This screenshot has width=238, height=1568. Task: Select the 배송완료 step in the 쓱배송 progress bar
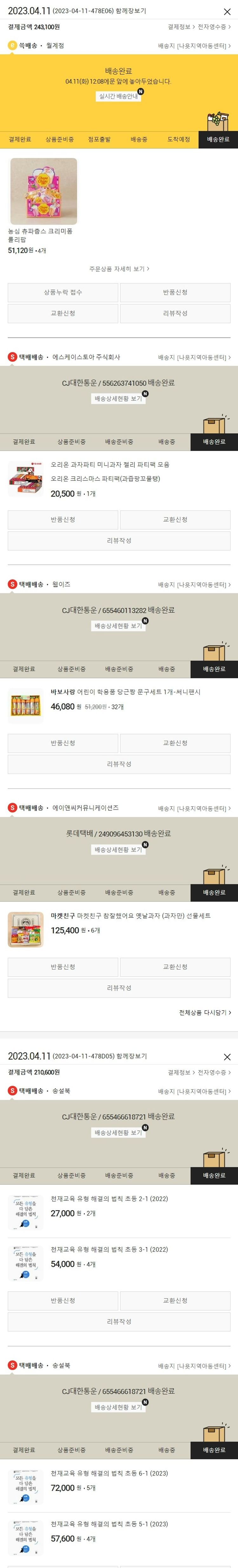(x=218, y=140)
